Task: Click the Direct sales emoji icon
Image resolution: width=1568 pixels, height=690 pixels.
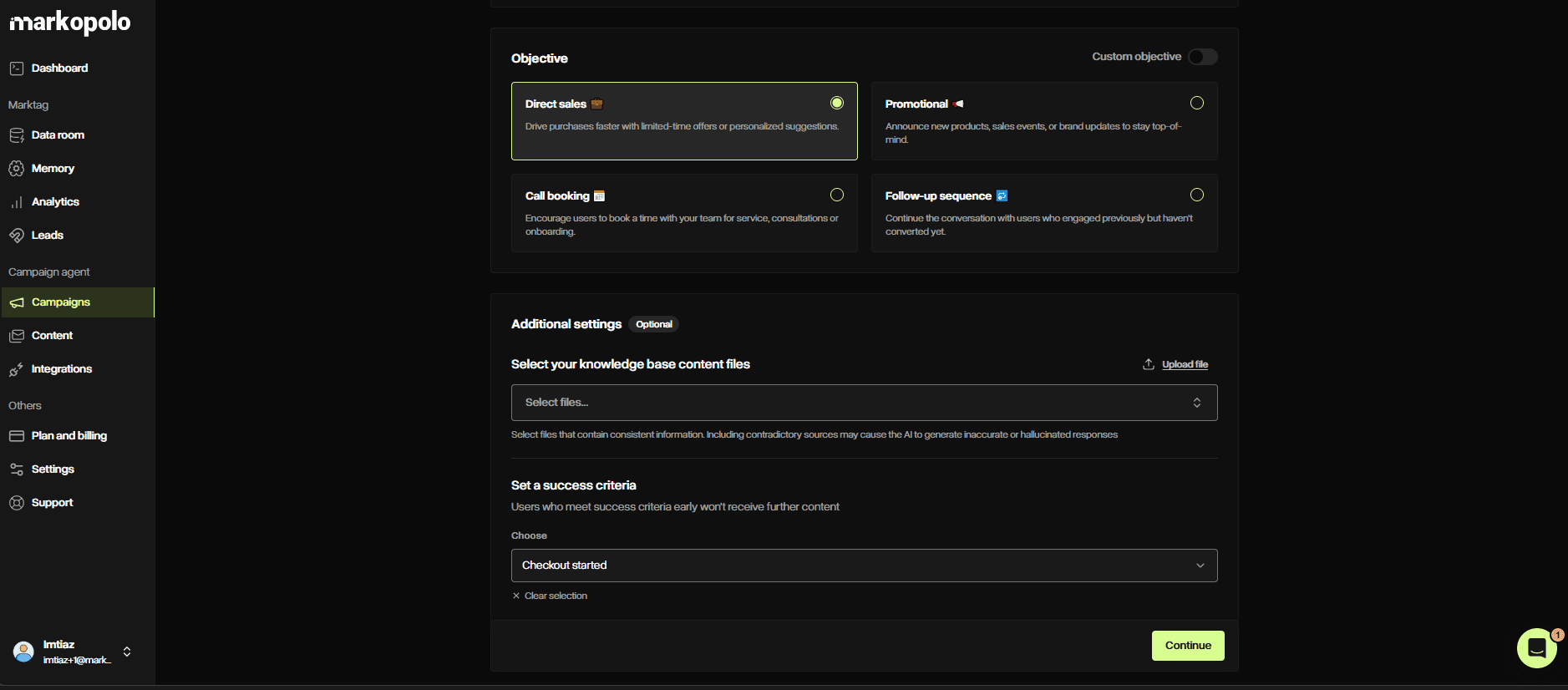Action: [596, 104]
